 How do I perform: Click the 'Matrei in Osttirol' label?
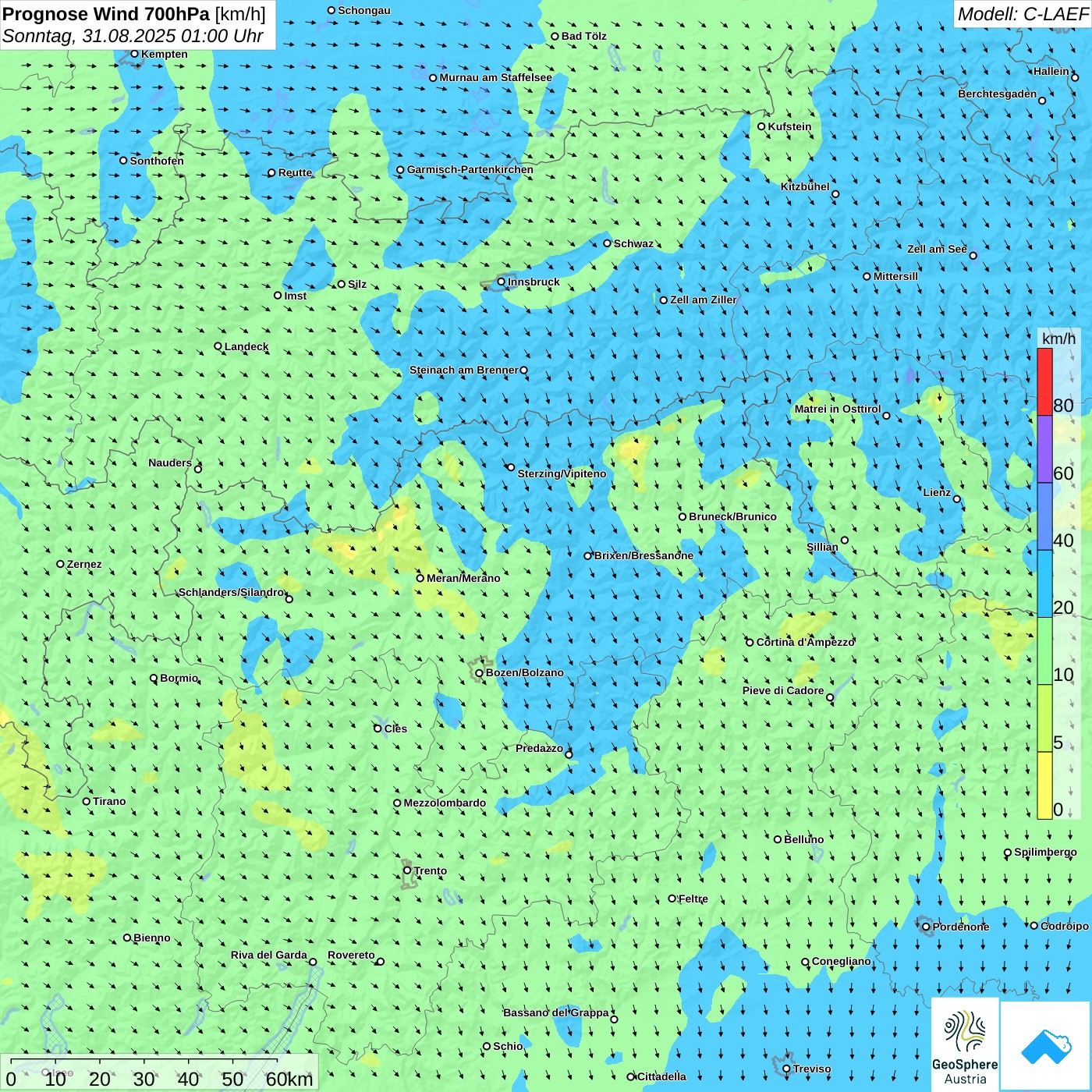click(x=838, y=409)
